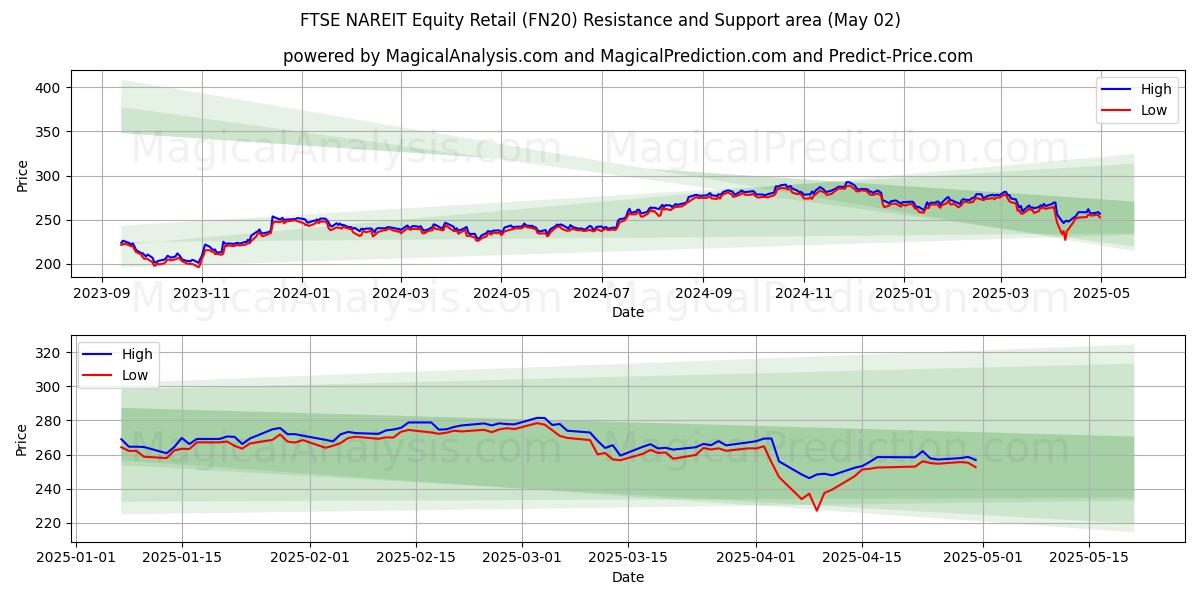Click the '2023-11' x-axis label of top chart
The height and width of the screenshot is (600, 1200).
tap(202, 293)
